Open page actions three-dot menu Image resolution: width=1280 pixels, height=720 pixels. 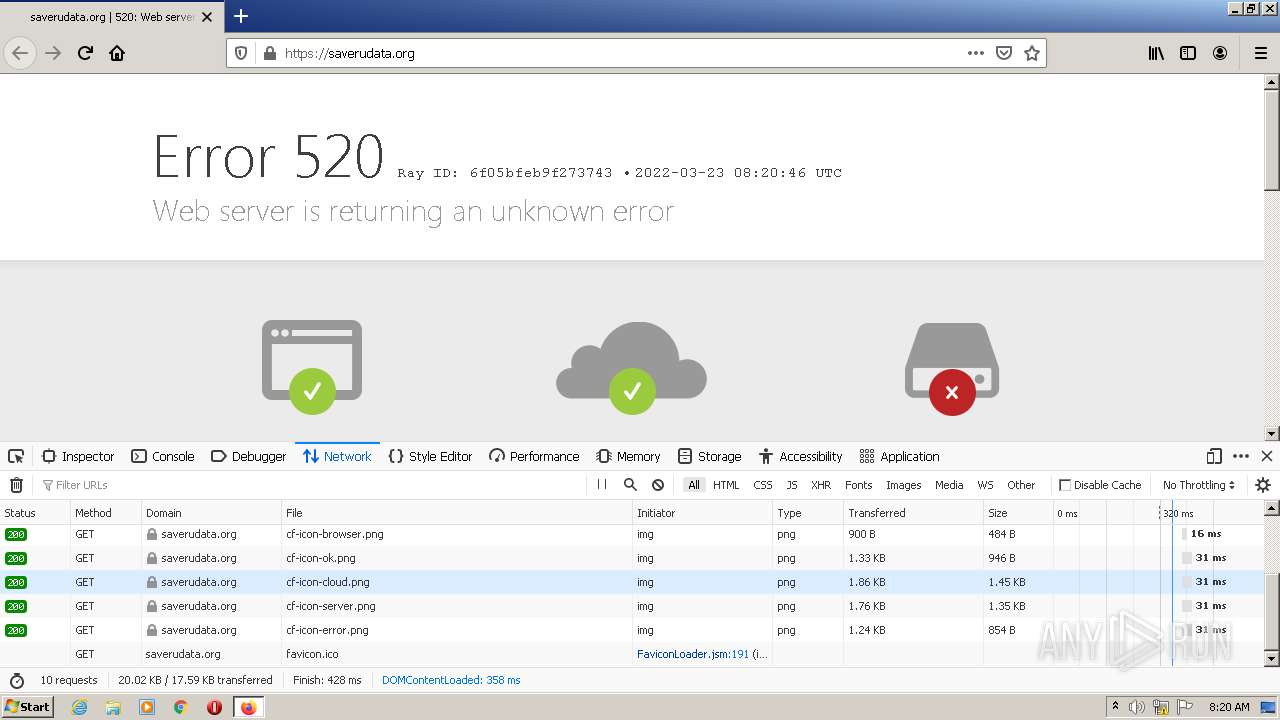tap(976, 53)
